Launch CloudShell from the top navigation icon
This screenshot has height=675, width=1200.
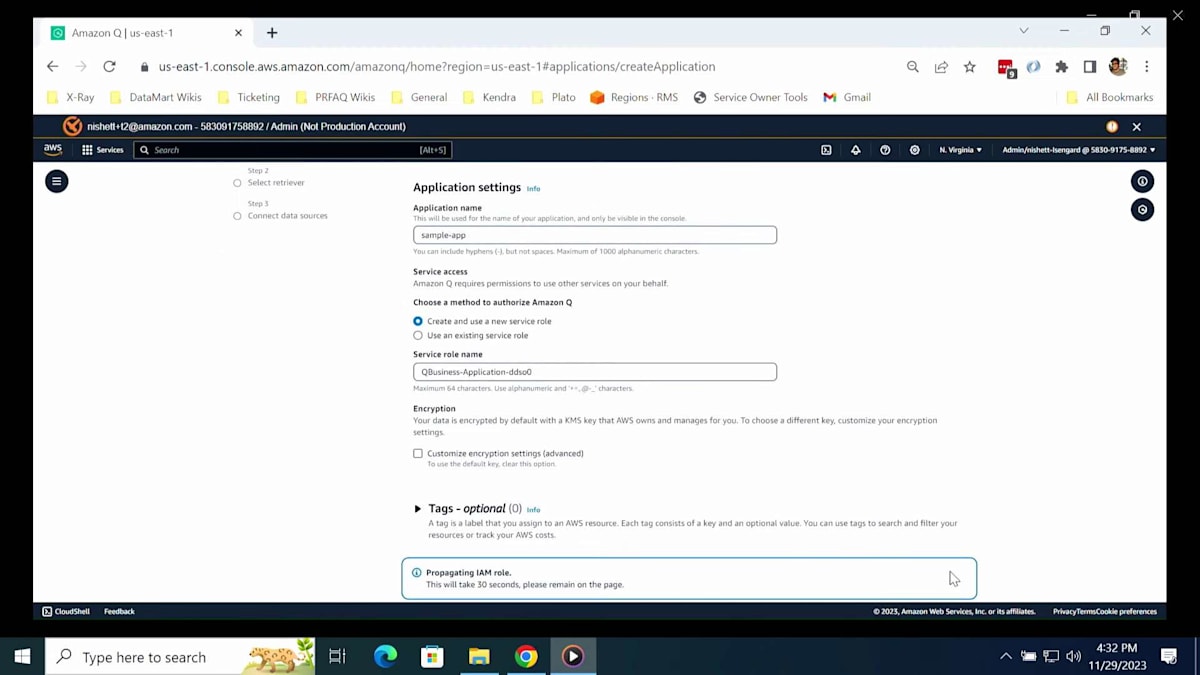tap(826, 150)
